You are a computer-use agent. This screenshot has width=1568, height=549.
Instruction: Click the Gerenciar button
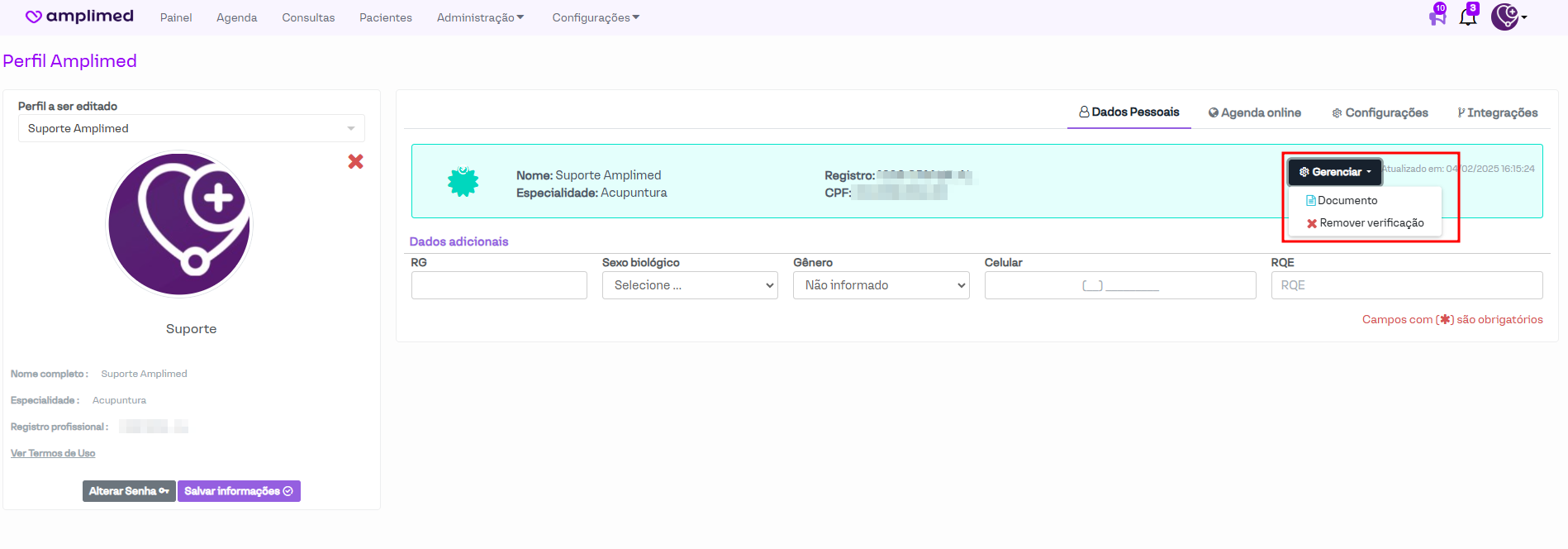click(1334, 172)
